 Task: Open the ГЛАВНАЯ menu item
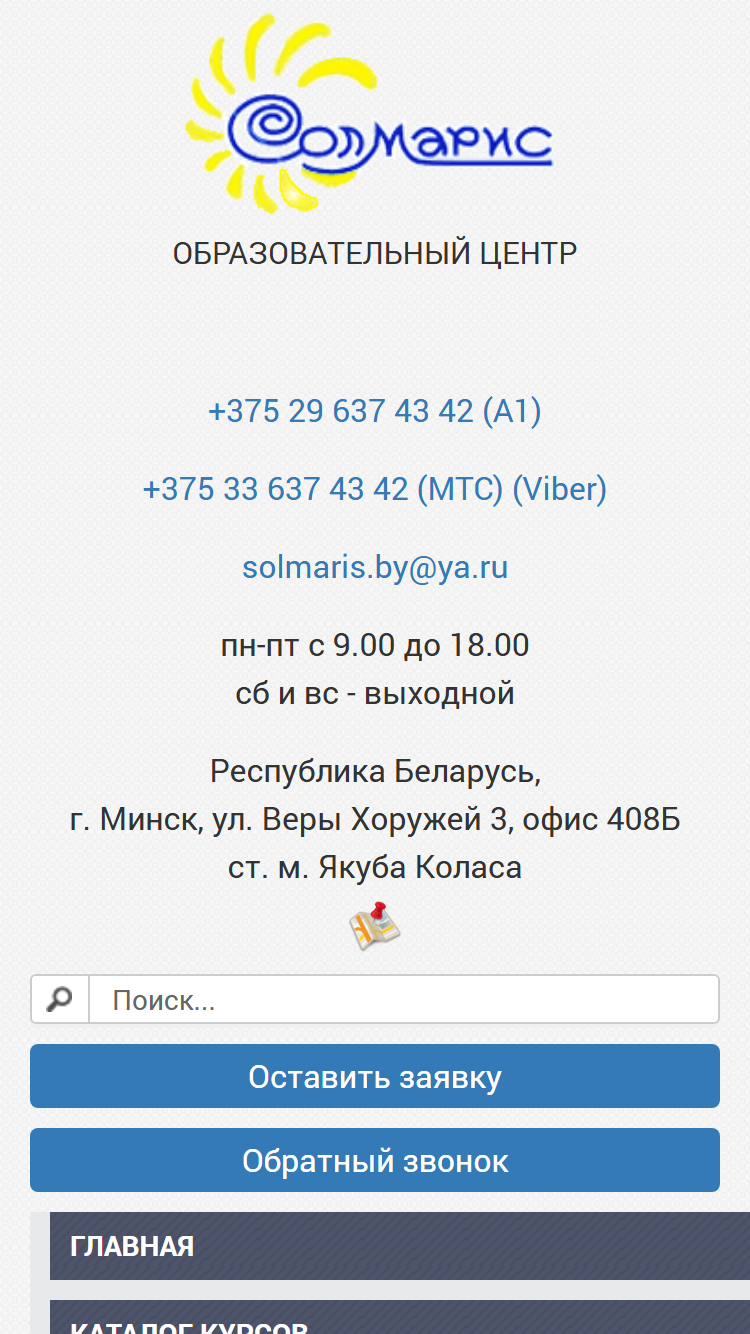coord(400,1246)
